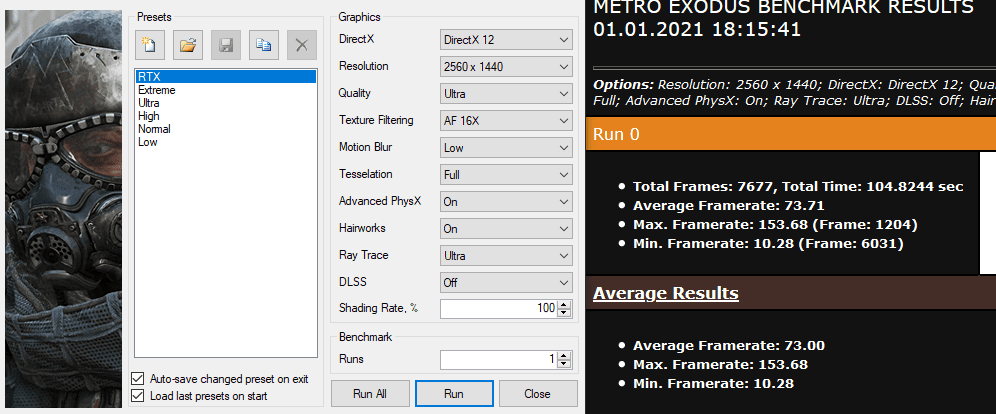The width and height of the screenshot is (996, 414).
Task: Select the RTX preset
Action: point(225,77)
